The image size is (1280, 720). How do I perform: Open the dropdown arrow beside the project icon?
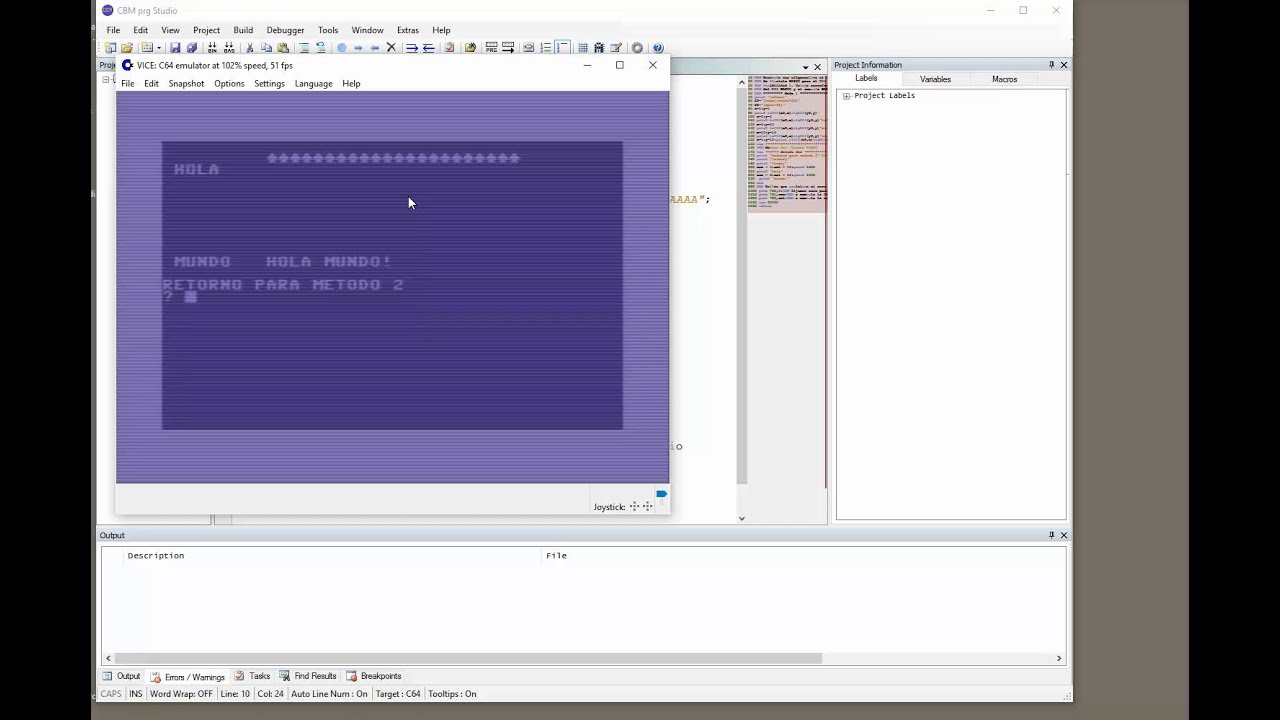pyautogui.click(x=159, y=48)
